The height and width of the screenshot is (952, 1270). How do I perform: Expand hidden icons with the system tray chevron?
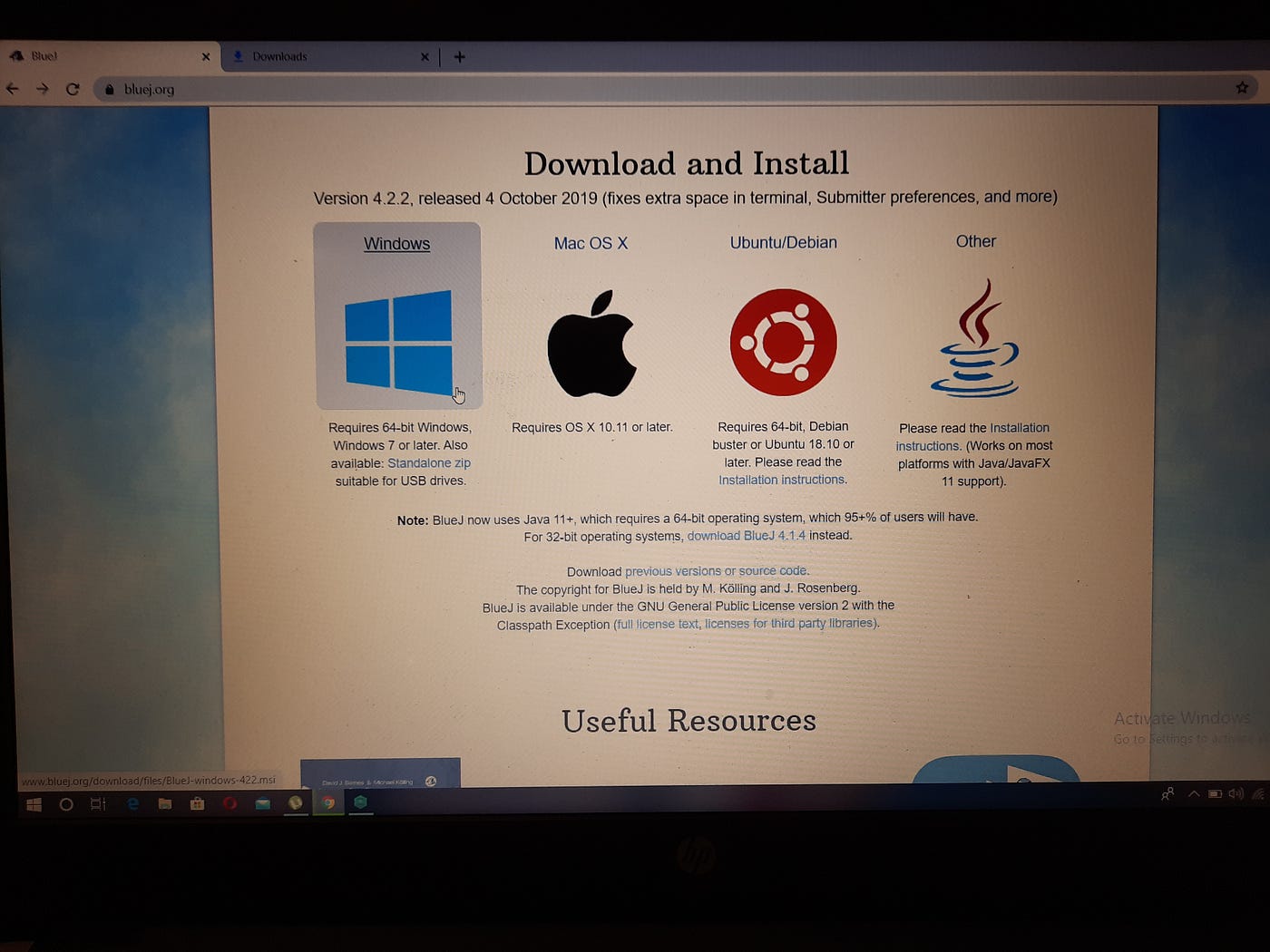pyautogui.click(x=1193, y=793)
